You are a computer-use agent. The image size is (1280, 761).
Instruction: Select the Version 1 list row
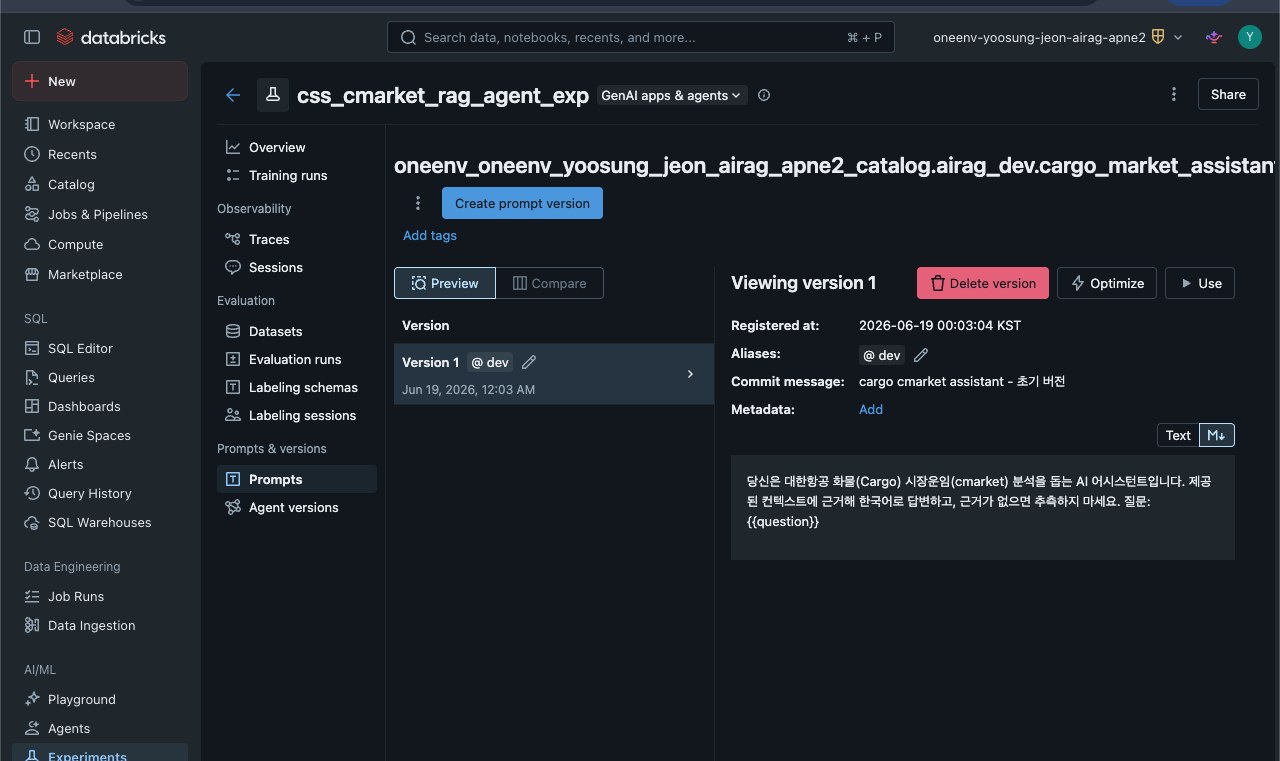point(554,374)
